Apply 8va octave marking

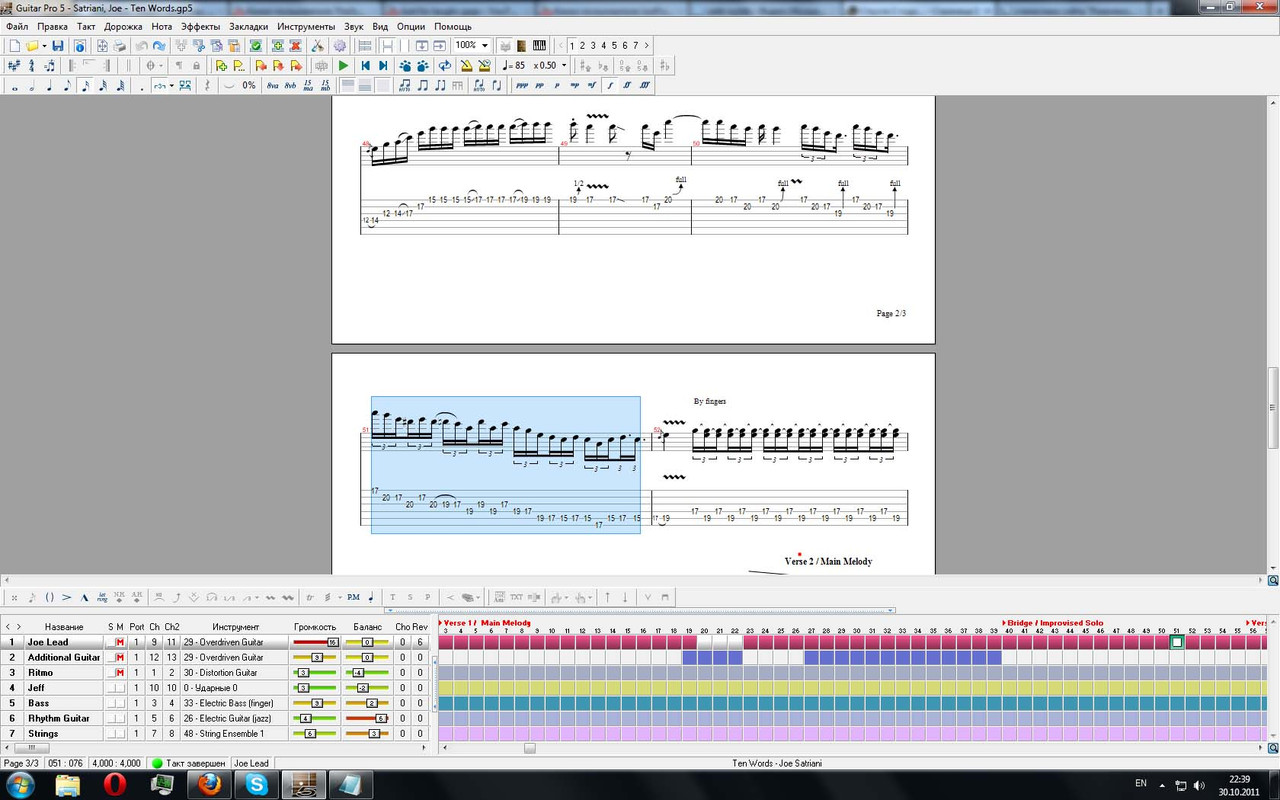tap(272, 86)
